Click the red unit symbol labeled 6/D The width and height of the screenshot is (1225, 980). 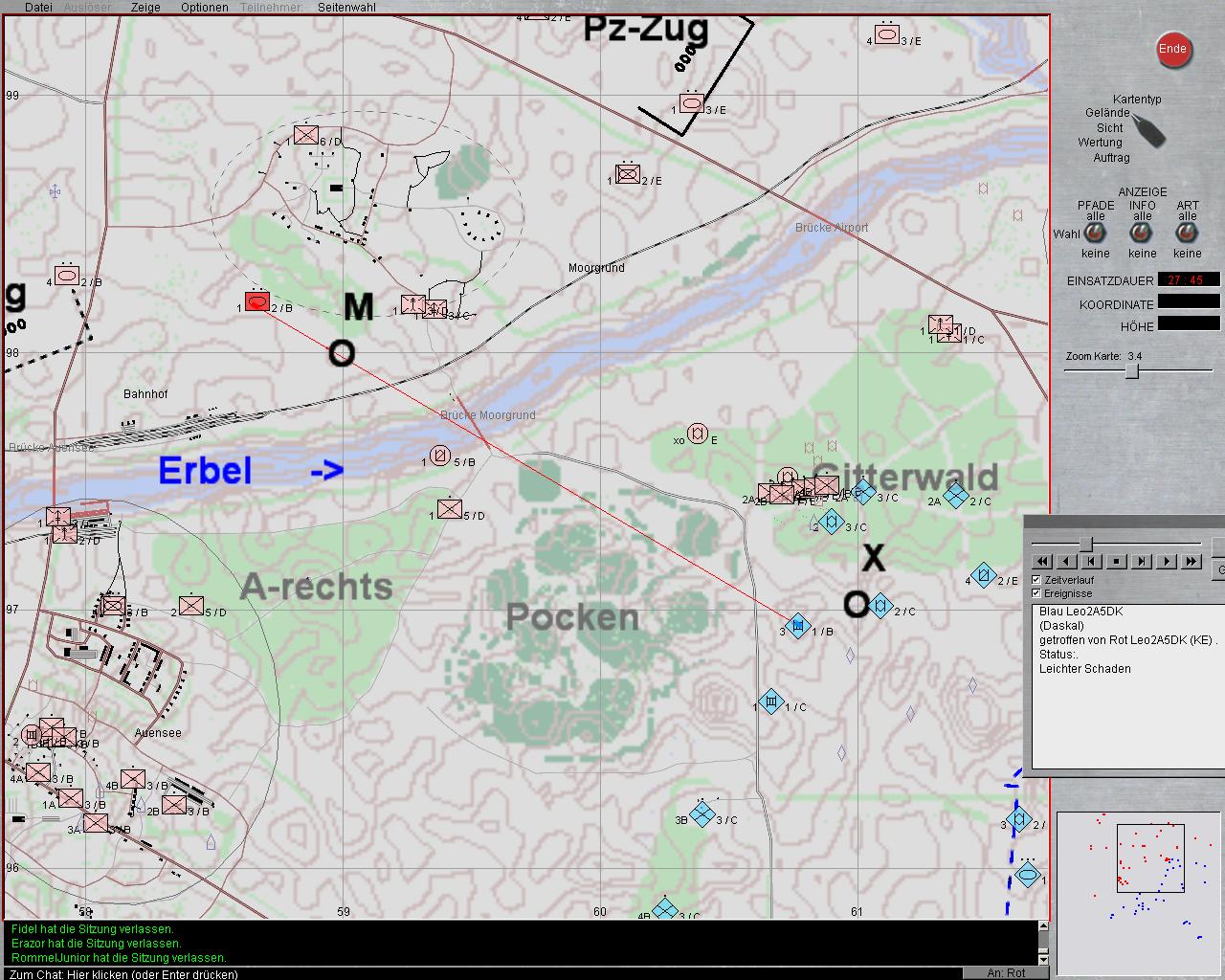tap(306, 135)
